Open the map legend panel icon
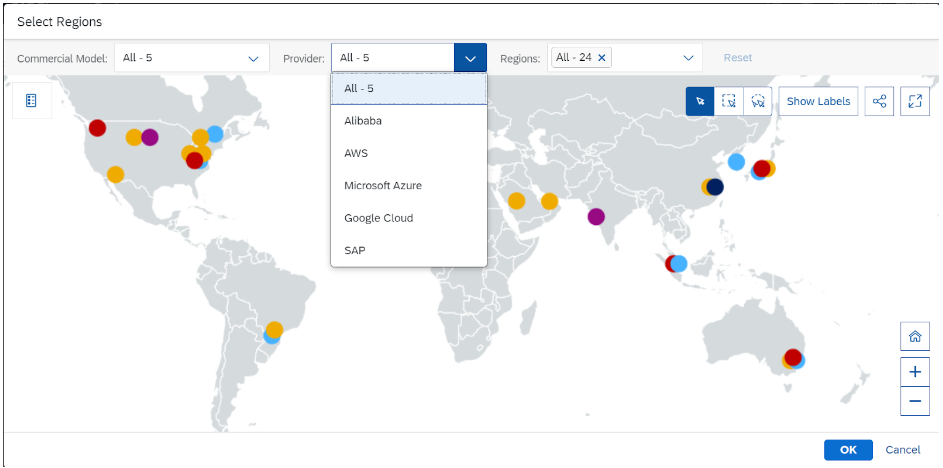 (31, 101)
